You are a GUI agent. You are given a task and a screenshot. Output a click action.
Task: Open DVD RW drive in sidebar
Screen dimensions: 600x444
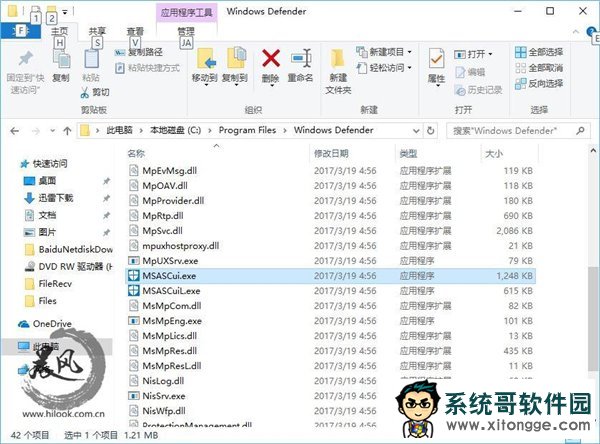click(x=69, y=267)
